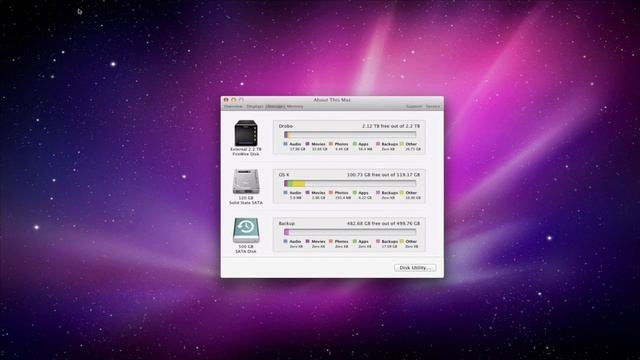Click the Backup disk storage usage bar
The width and height of the screenshot is (640, 360).
tap(350, 232)
